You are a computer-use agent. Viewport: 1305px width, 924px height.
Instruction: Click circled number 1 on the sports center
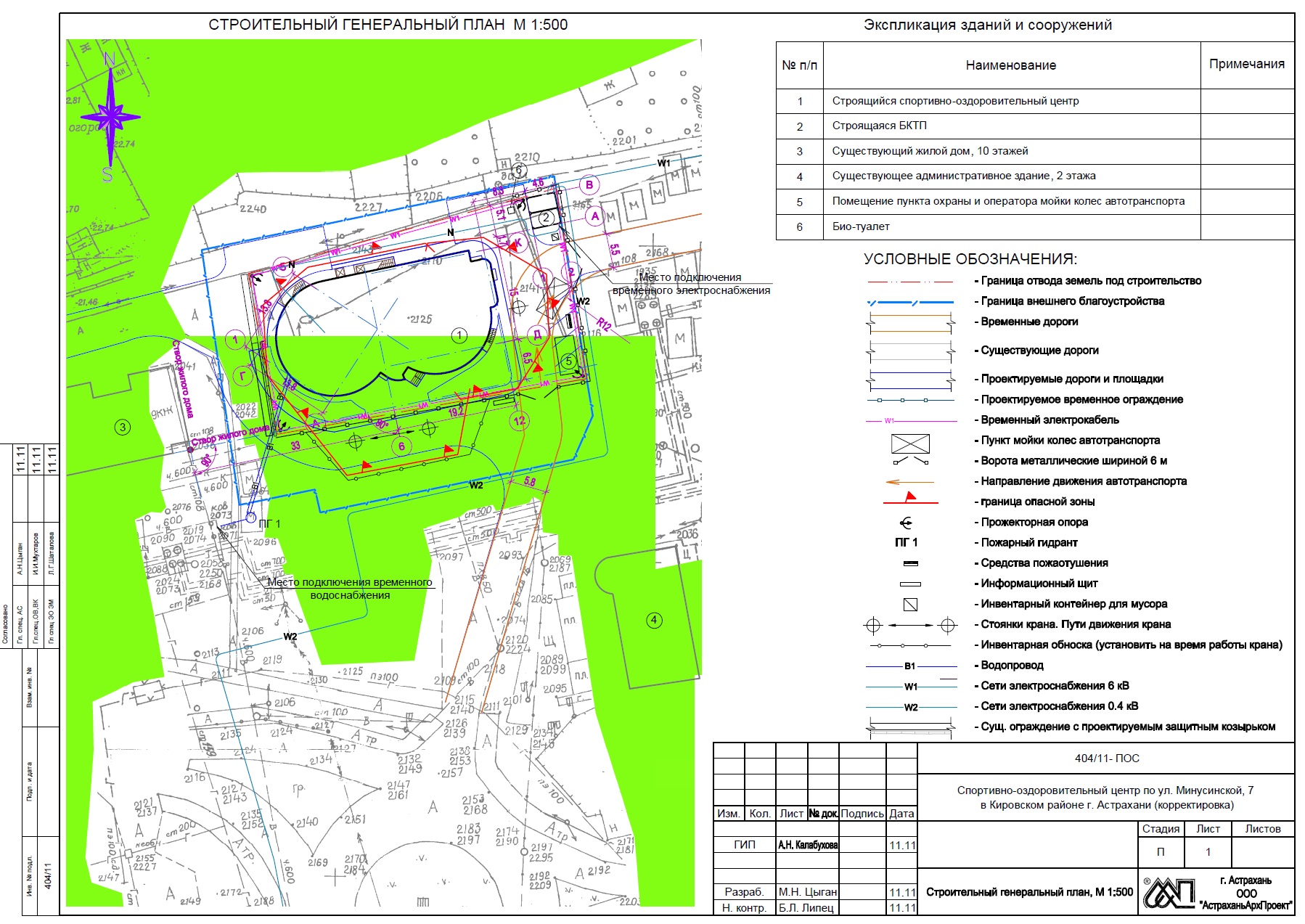[x=459, y=335]
